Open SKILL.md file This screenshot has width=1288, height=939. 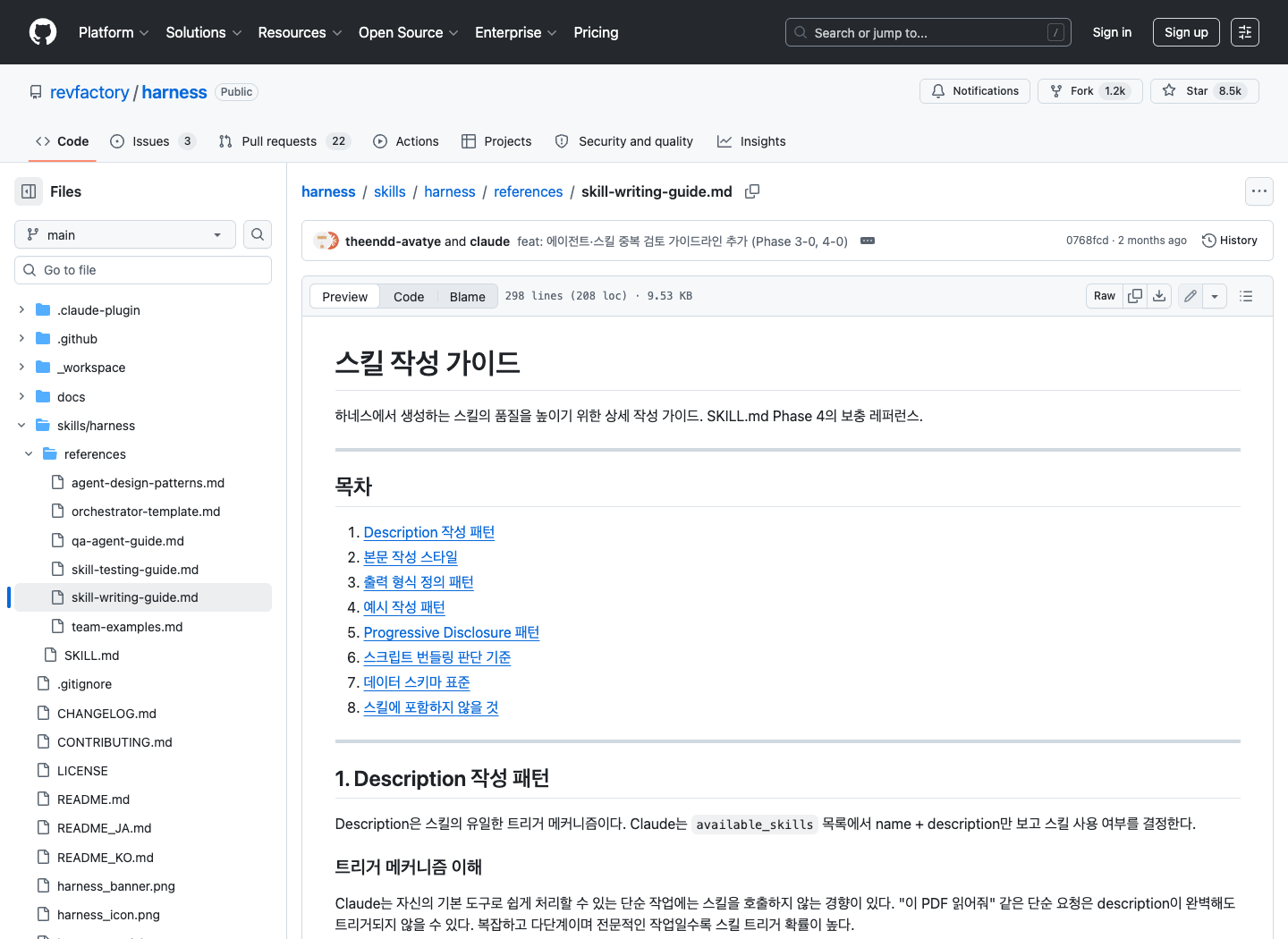click(x=91, y=656)
